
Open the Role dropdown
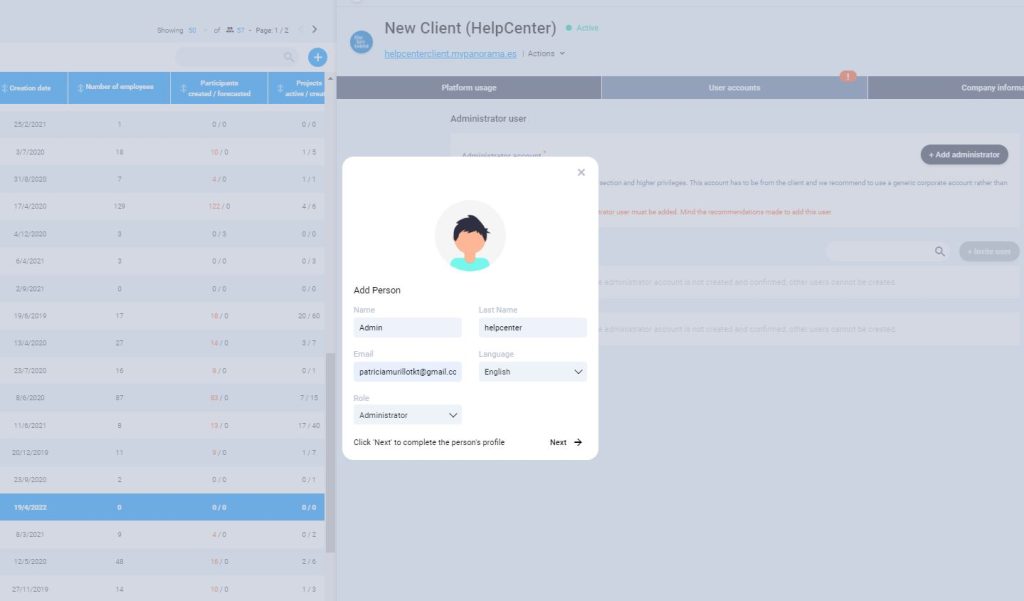pyautogui.click(x=407, y=415)
